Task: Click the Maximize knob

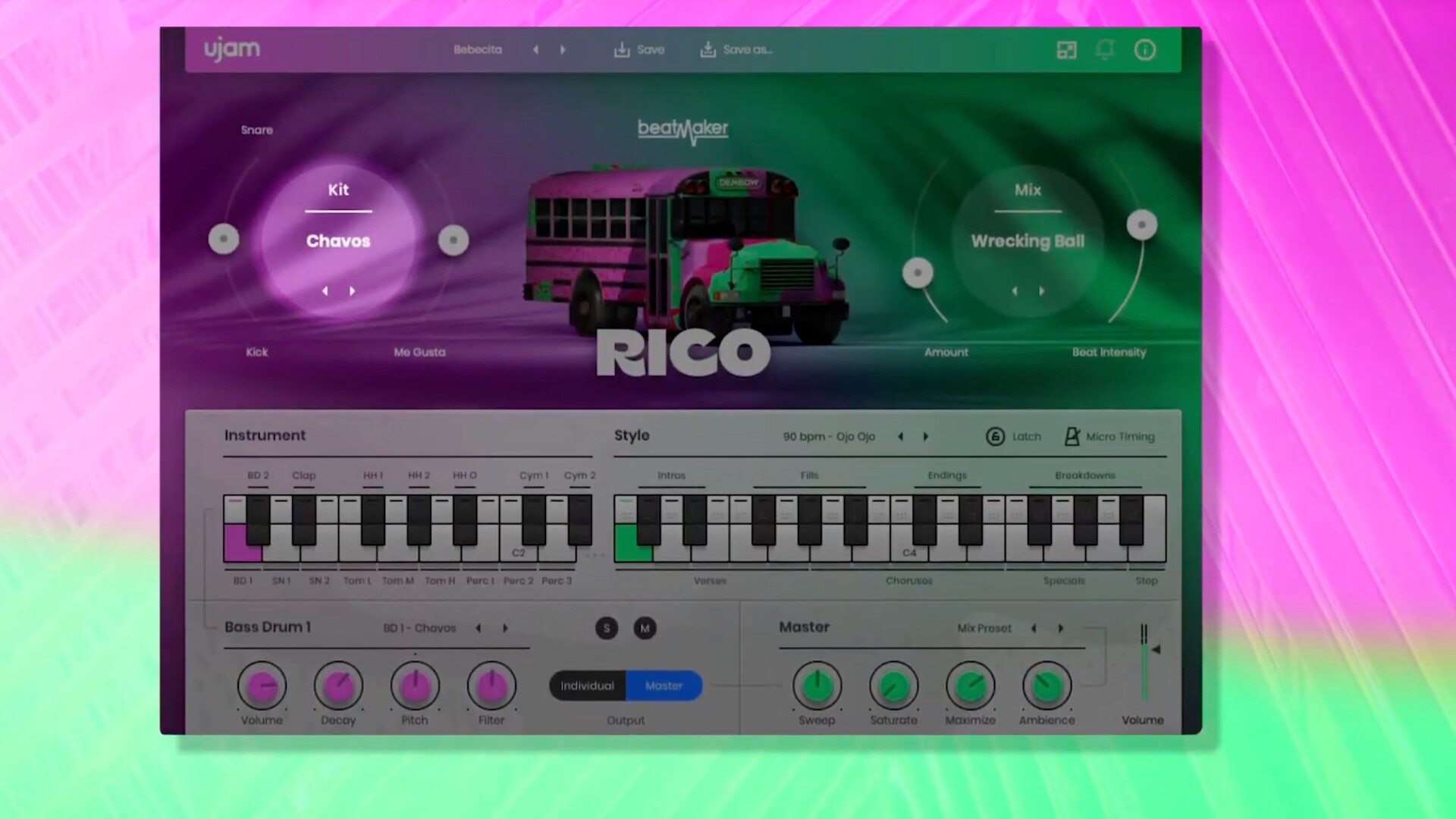Action: (x=970, y=686)
